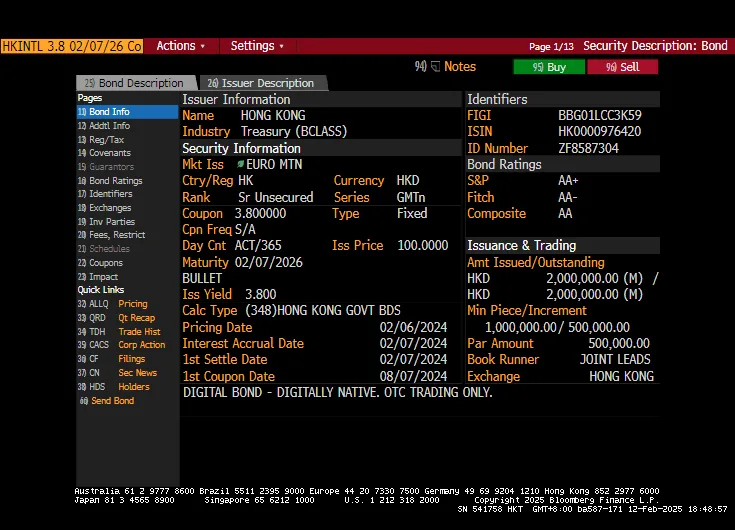This screenshot has height=530, width=735.
Task: Click the 1st Coupon Date 08/07/2024
Action: pyautogui.click(x=413, y=376)
